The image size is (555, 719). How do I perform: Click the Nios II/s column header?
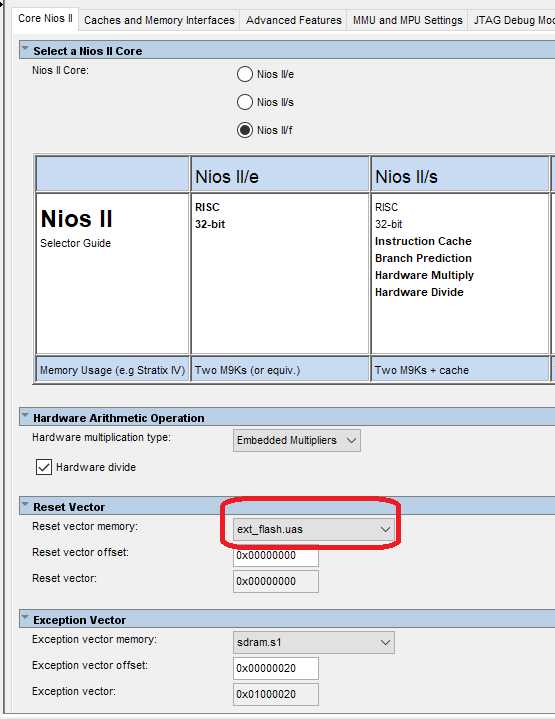coord(460,174)
